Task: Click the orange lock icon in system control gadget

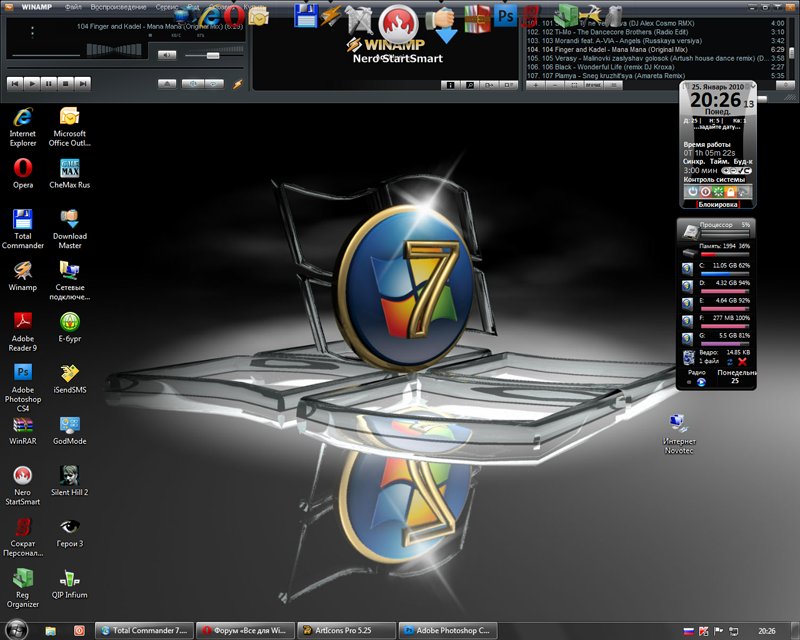Action: coord(732,191)
